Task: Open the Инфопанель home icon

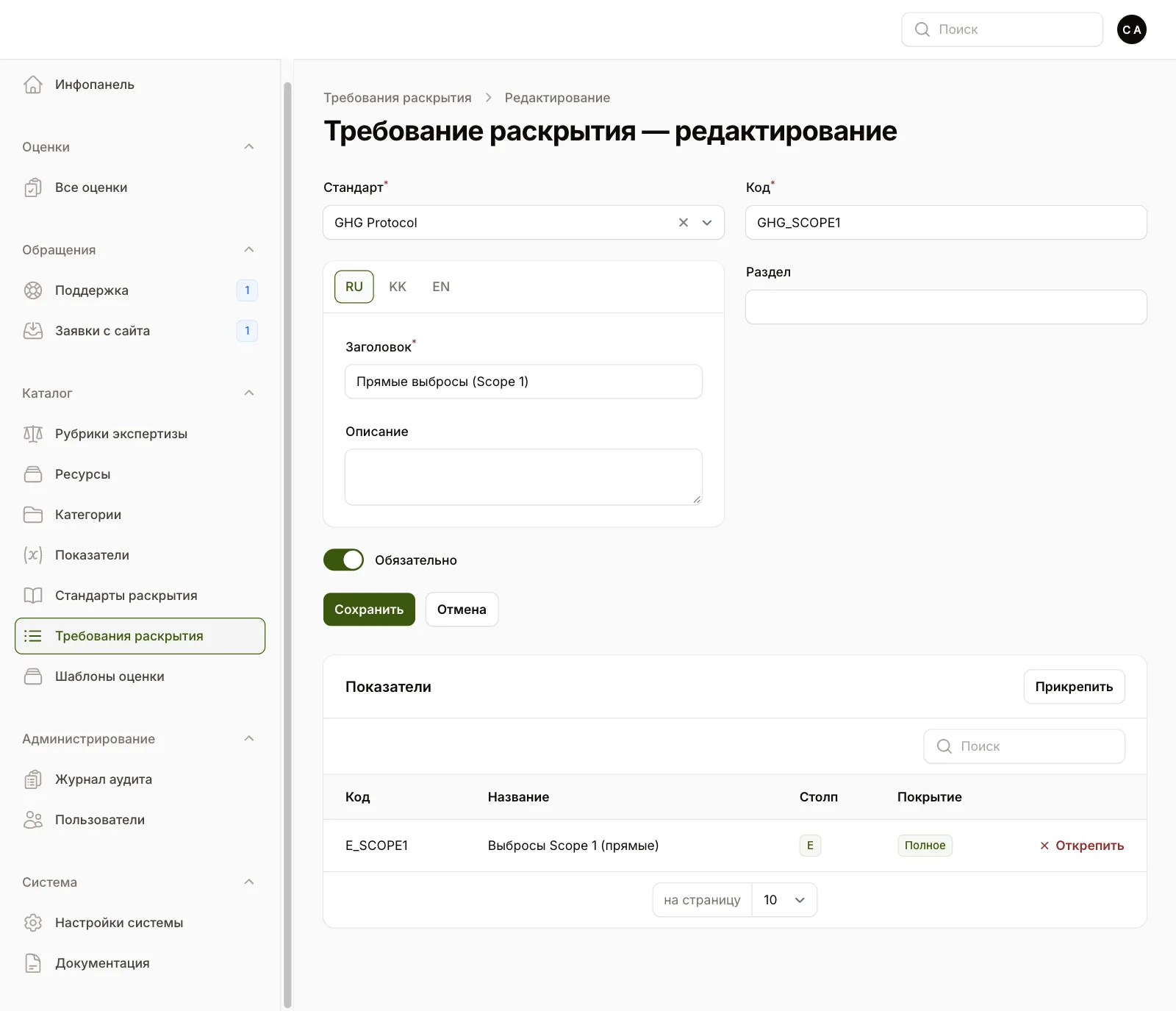Action: tap(33, 85)
